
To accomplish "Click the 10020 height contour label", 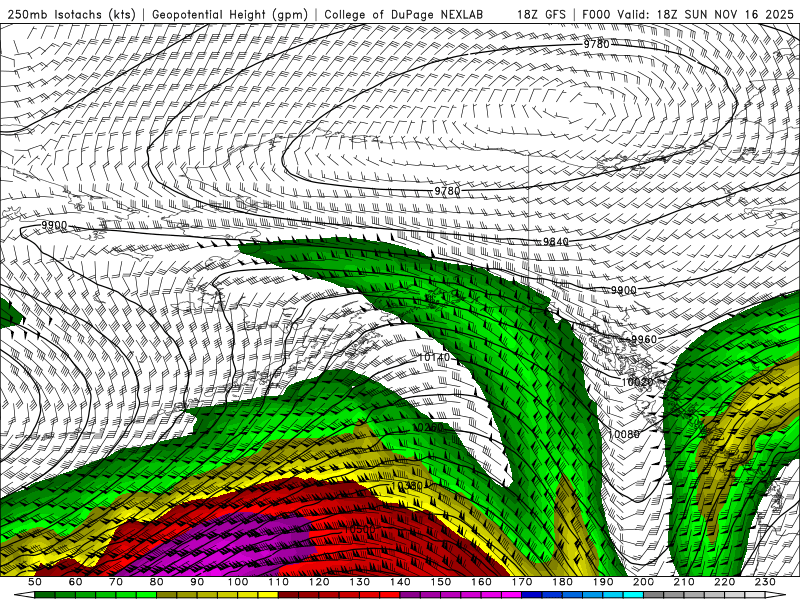I will coord(637,382).
